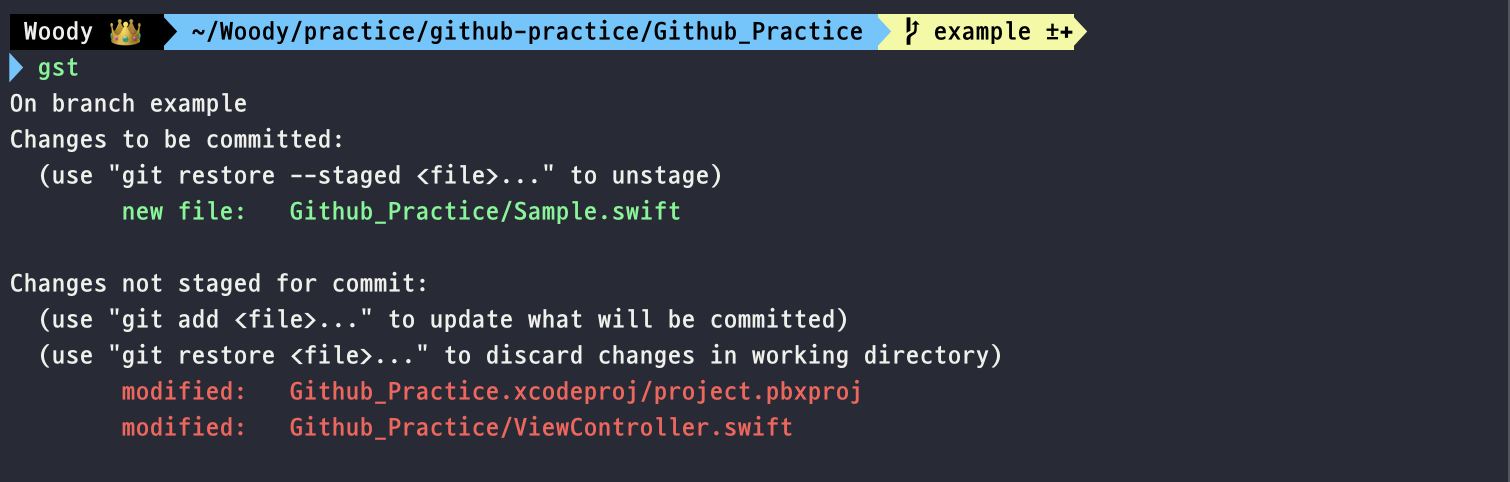
Task: Click the 'On branch example' line
Action: click(x=128, y=104)
